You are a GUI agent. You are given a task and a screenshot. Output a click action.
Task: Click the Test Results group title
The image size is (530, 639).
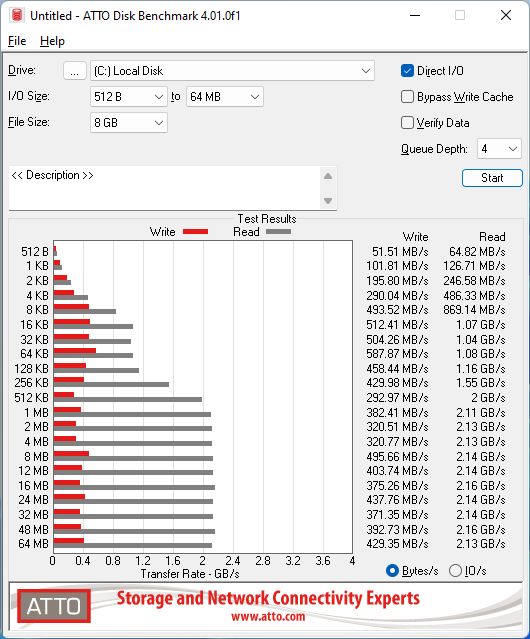(x=267, y=219)
